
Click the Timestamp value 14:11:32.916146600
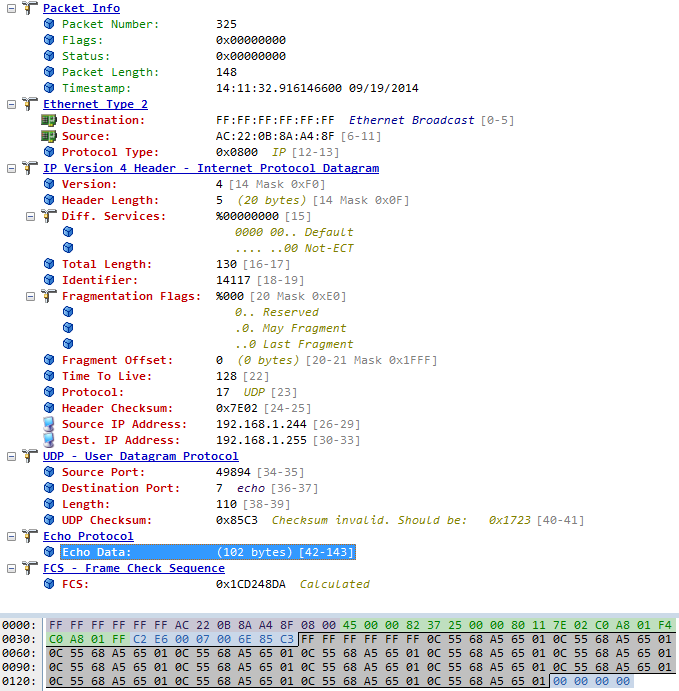click(278, 88)
